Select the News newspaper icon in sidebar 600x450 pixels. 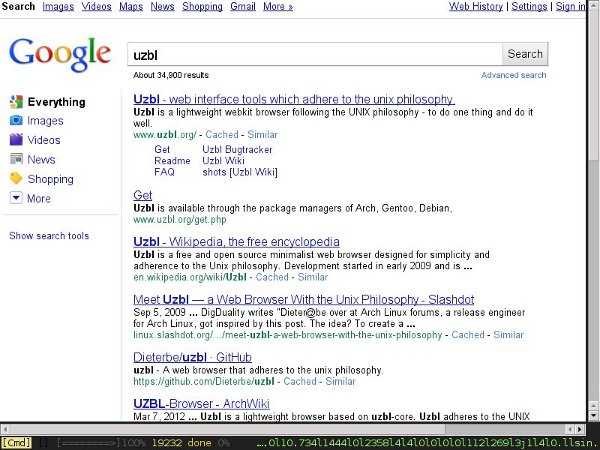[x=16, y=159]
